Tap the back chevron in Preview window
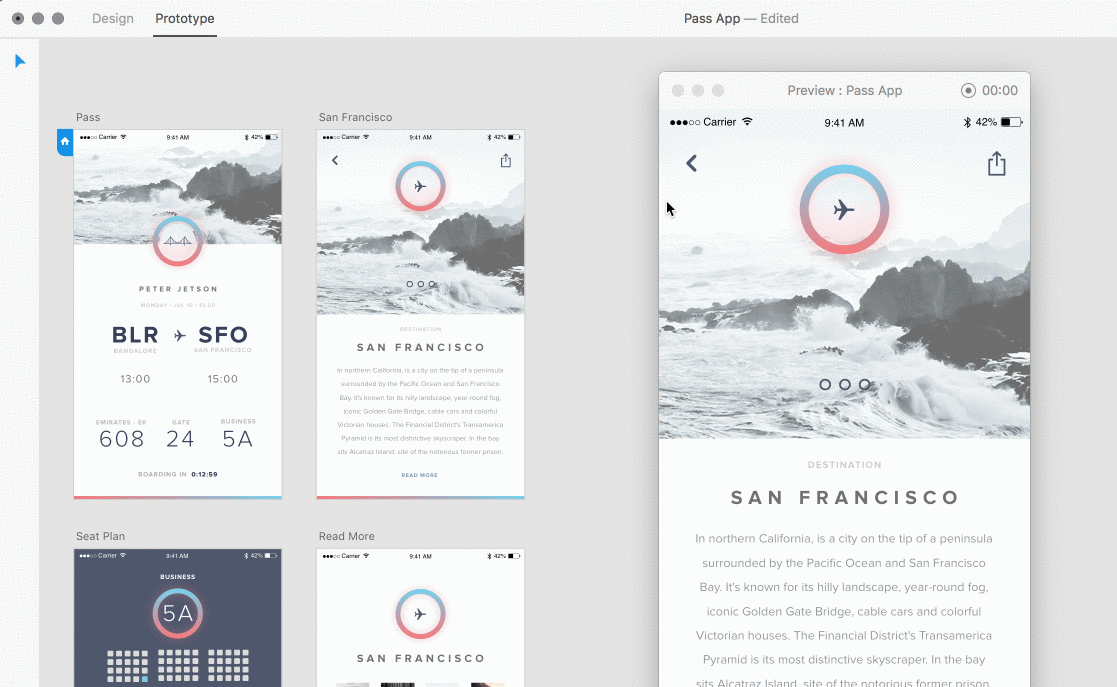The height and width of the screenshot is (687, 1117). tap(691, 163)
